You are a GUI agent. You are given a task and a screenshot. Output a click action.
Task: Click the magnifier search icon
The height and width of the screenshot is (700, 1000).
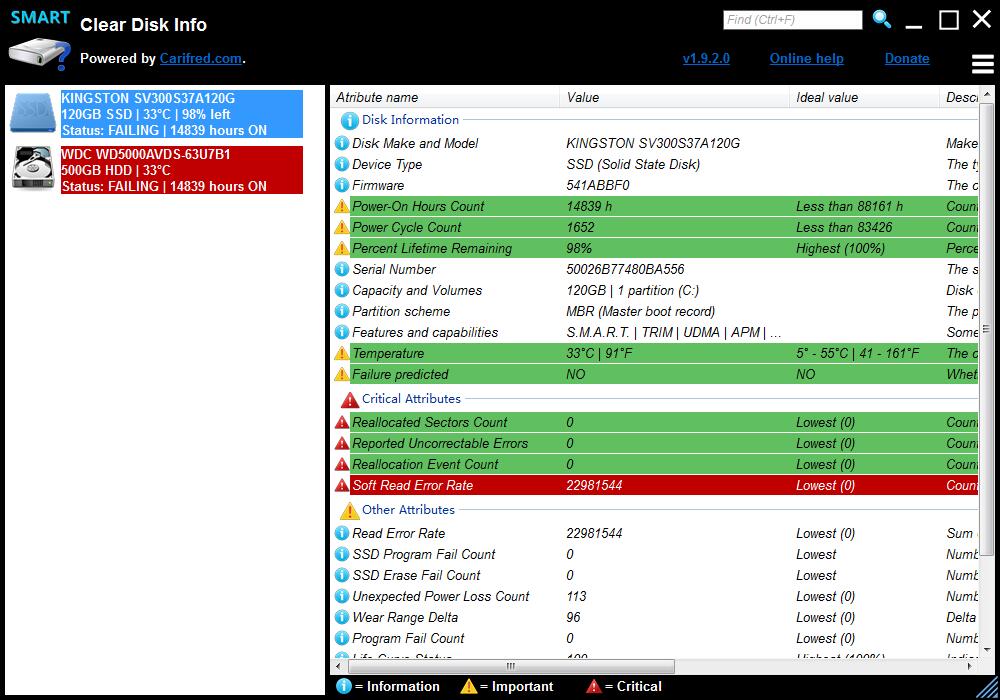(x=881, y=19)
